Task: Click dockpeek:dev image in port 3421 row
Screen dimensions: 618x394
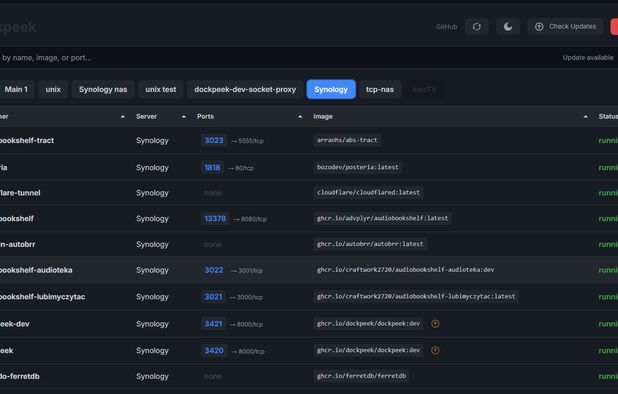Action: [368, 323]
